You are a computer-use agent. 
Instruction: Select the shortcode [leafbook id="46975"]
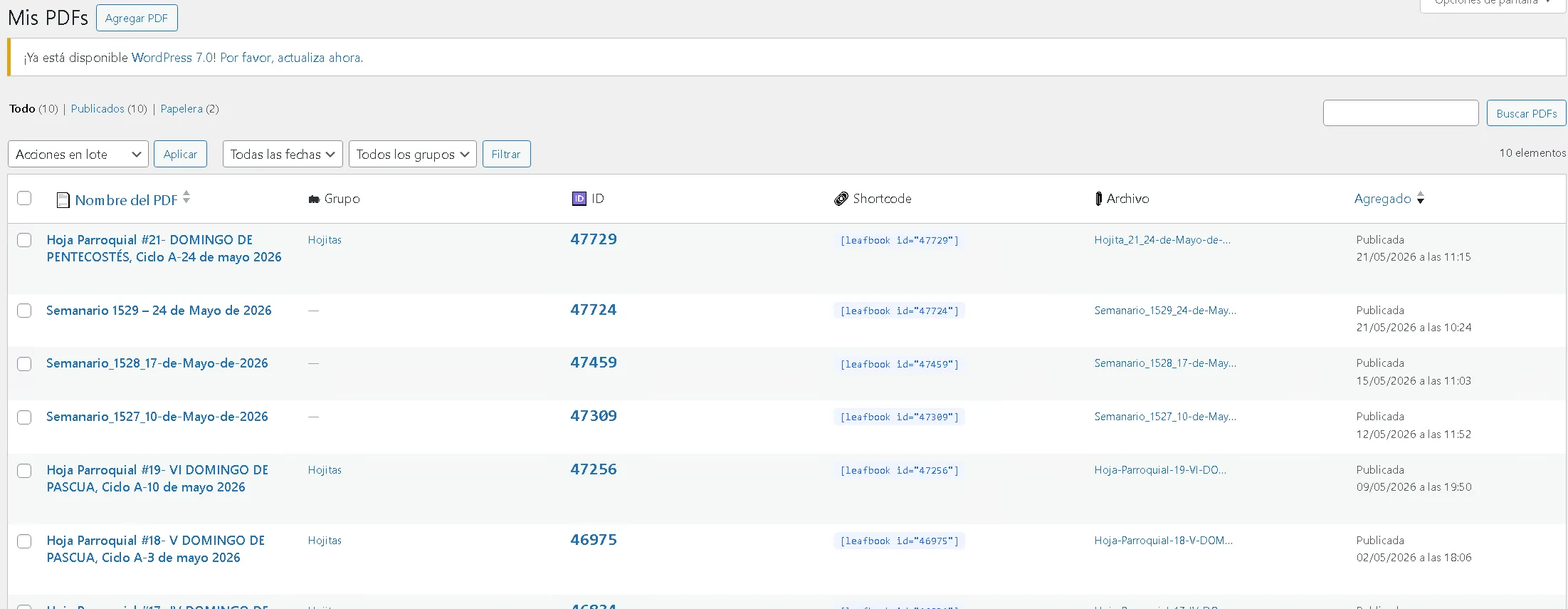(900, 541)
